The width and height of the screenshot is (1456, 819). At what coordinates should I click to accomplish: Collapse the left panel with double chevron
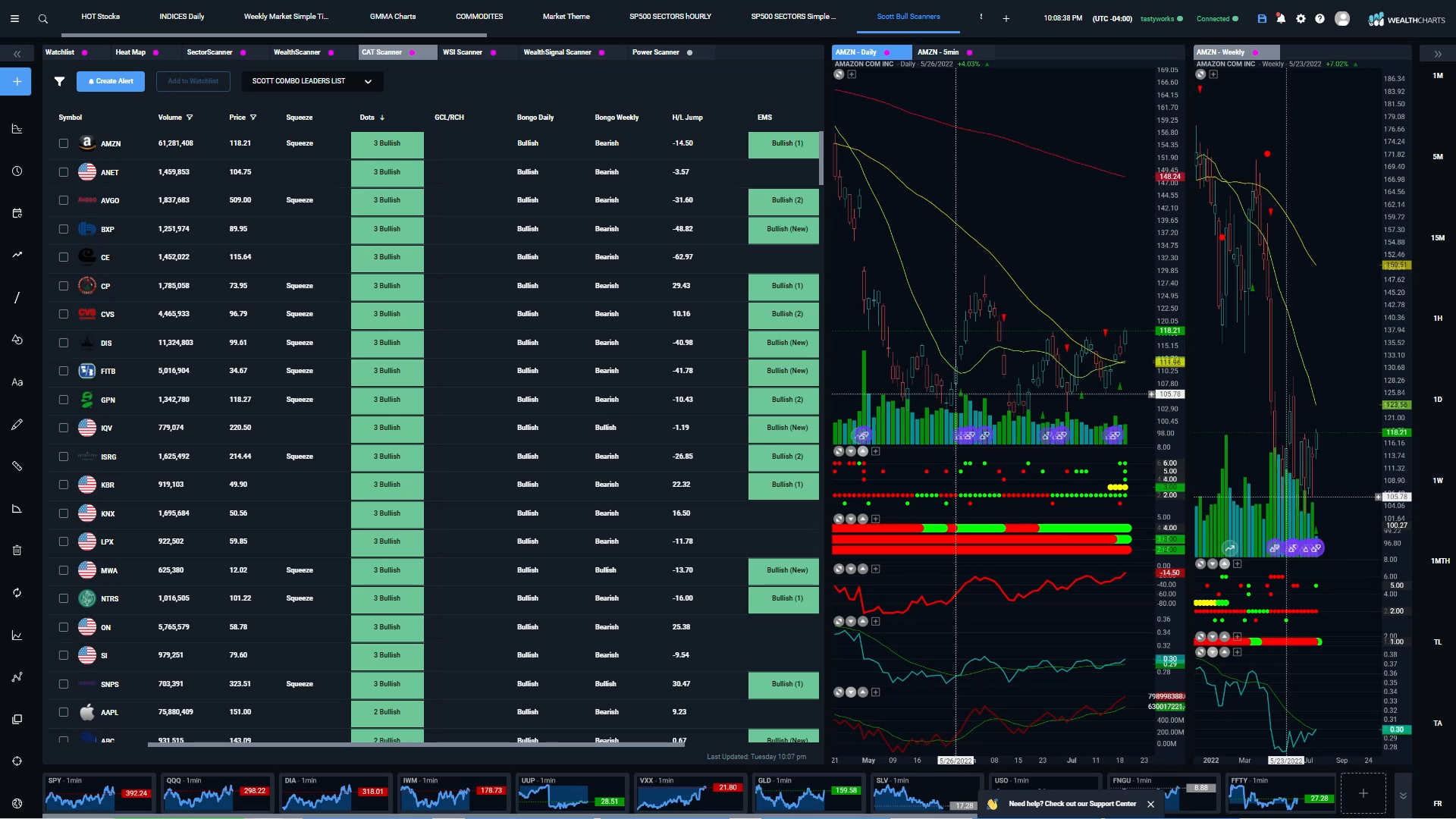tap(17, 54)
